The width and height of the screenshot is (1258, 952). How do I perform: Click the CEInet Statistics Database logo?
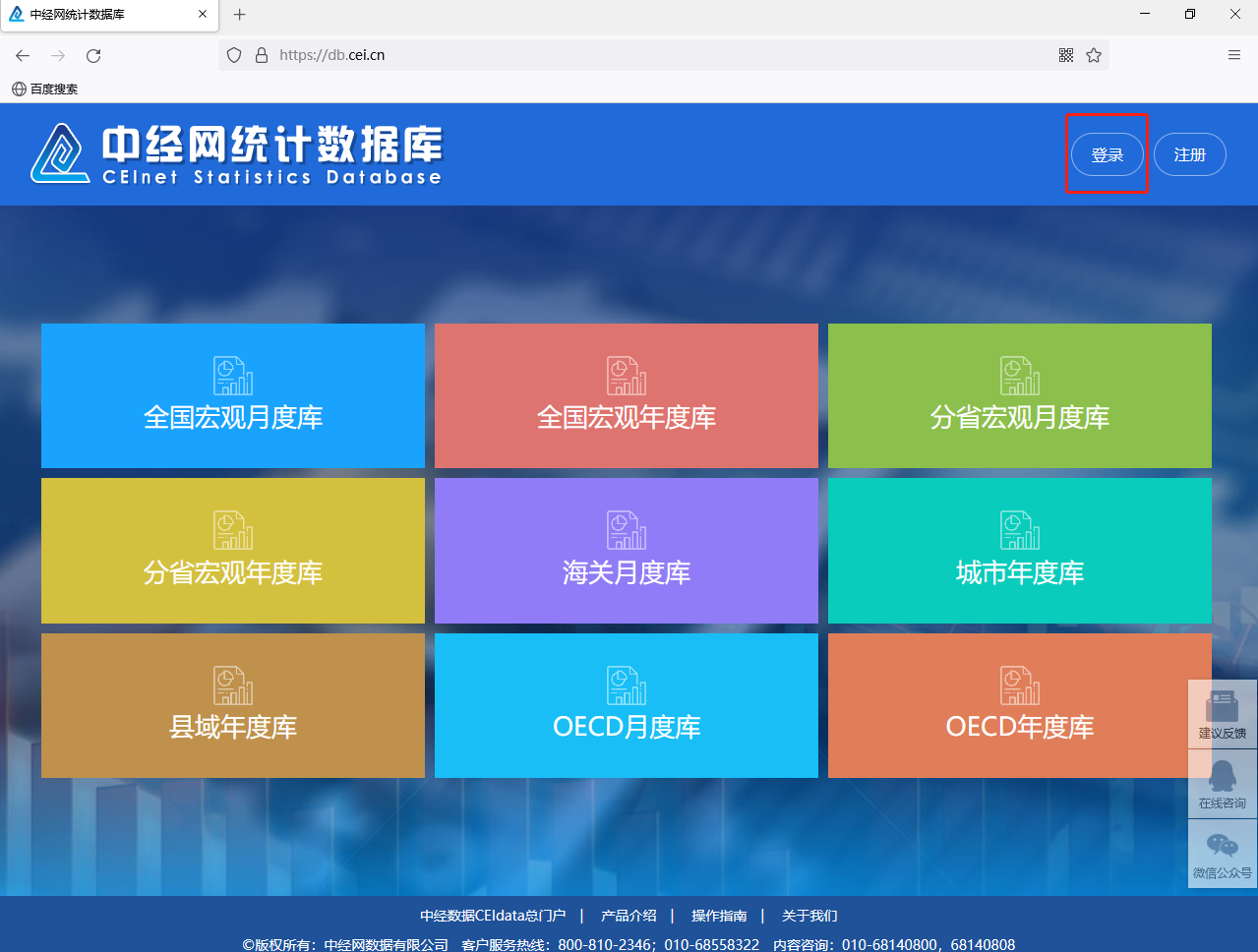tap(236, 154)
